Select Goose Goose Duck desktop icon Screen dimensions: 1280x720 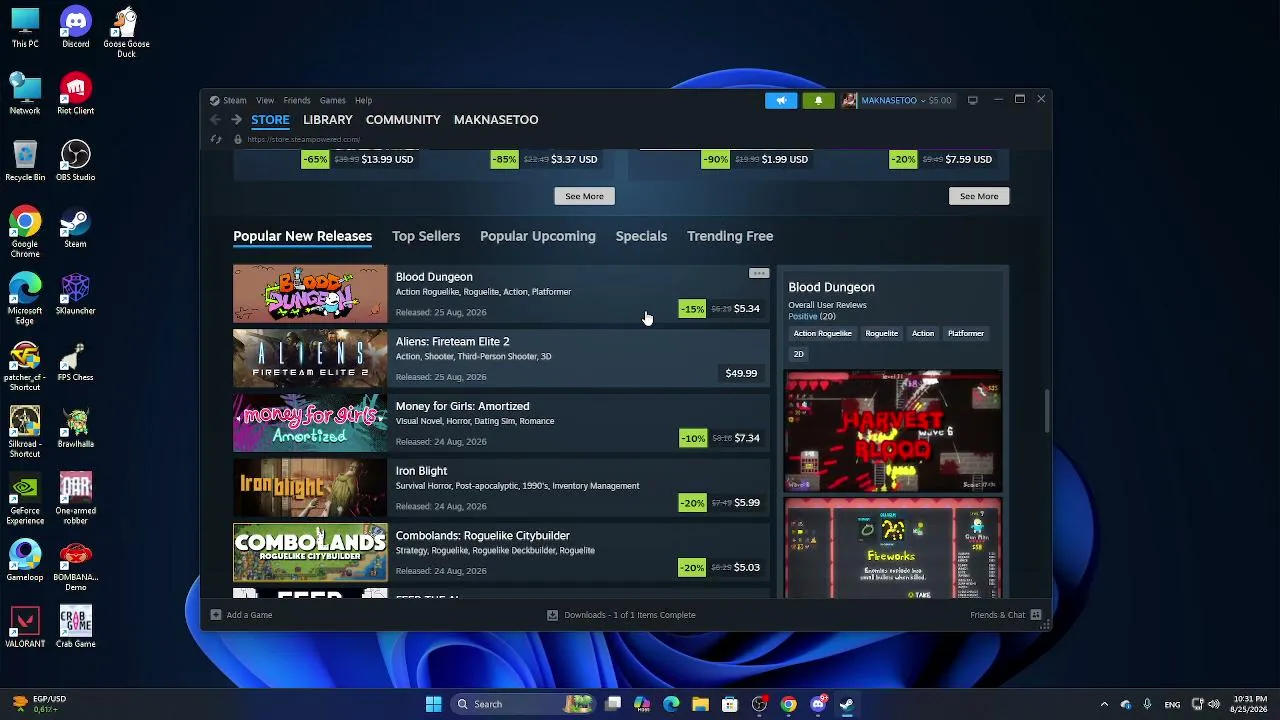pos(126,32)
